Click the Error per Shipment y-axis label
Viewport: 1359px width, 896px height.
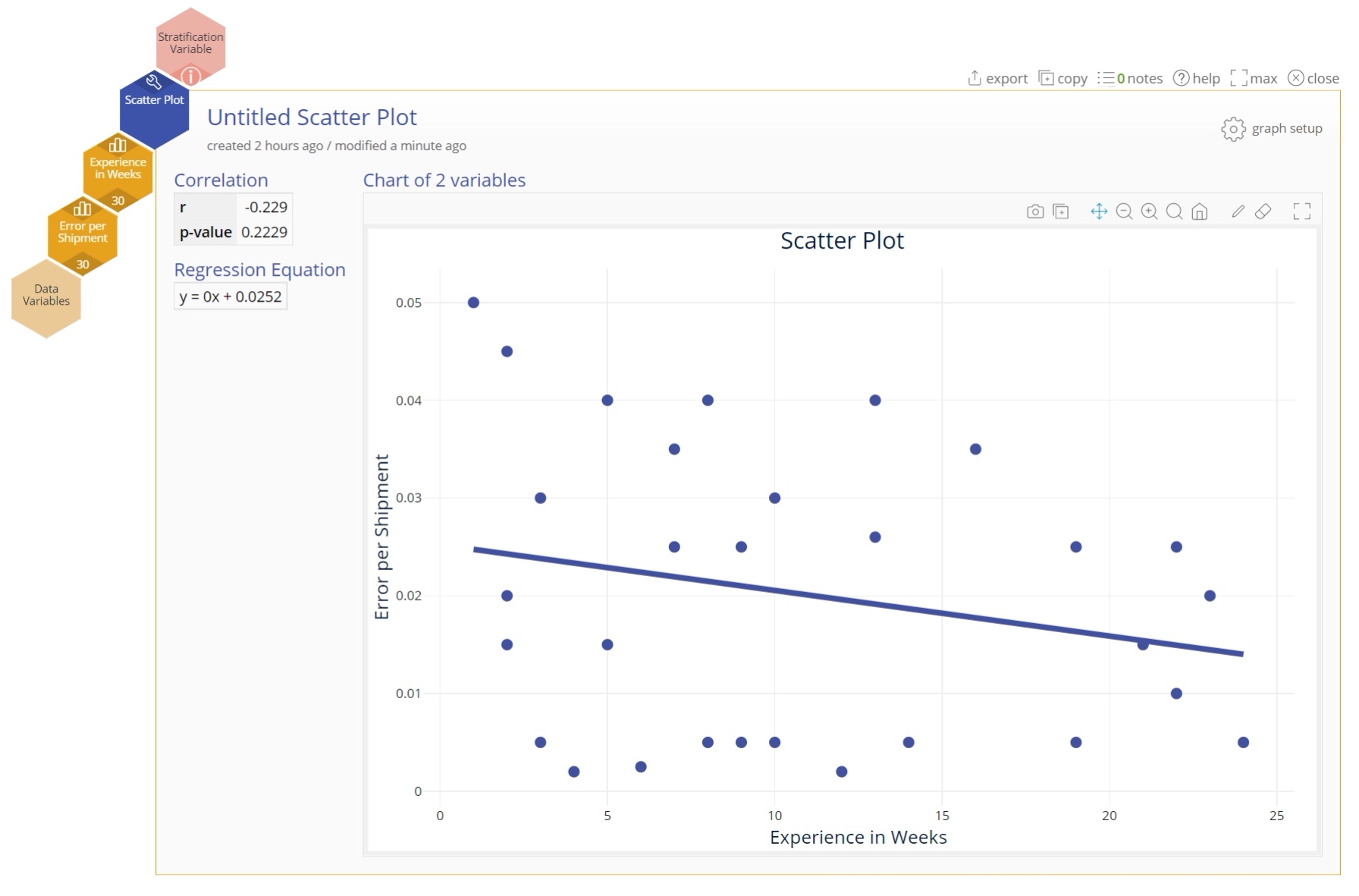click(382, 537)
